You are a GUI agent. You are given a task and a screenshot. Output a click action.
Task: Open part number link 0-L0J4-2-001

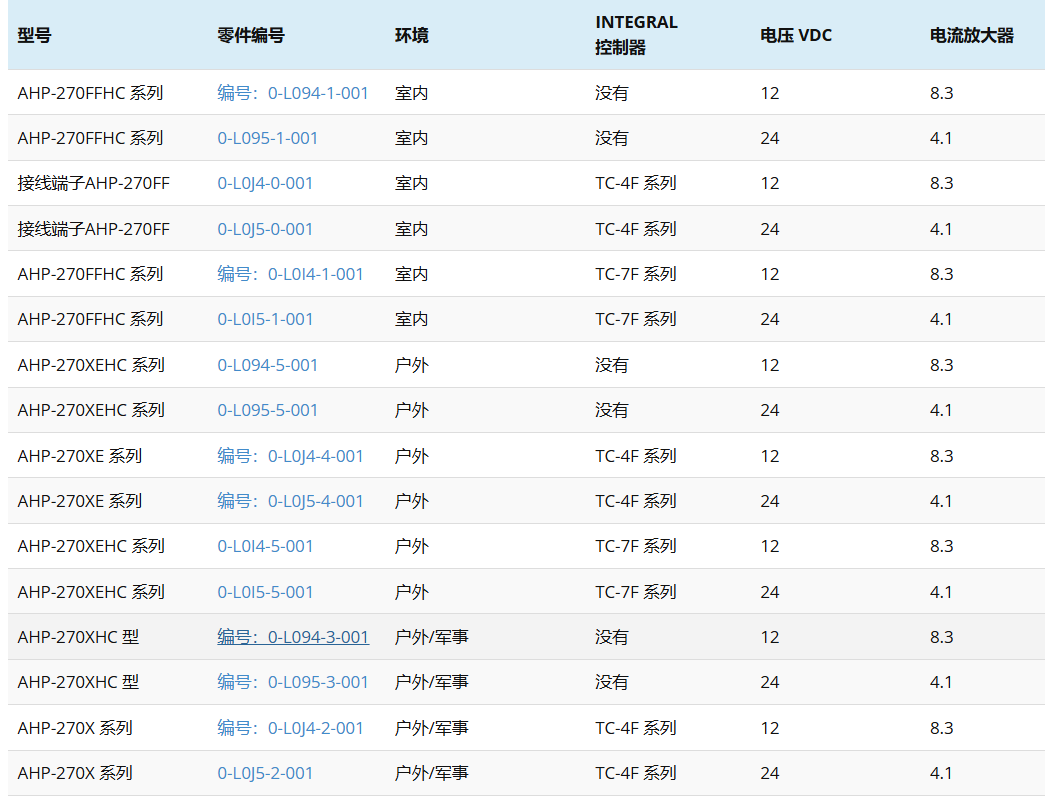[290, 728]
